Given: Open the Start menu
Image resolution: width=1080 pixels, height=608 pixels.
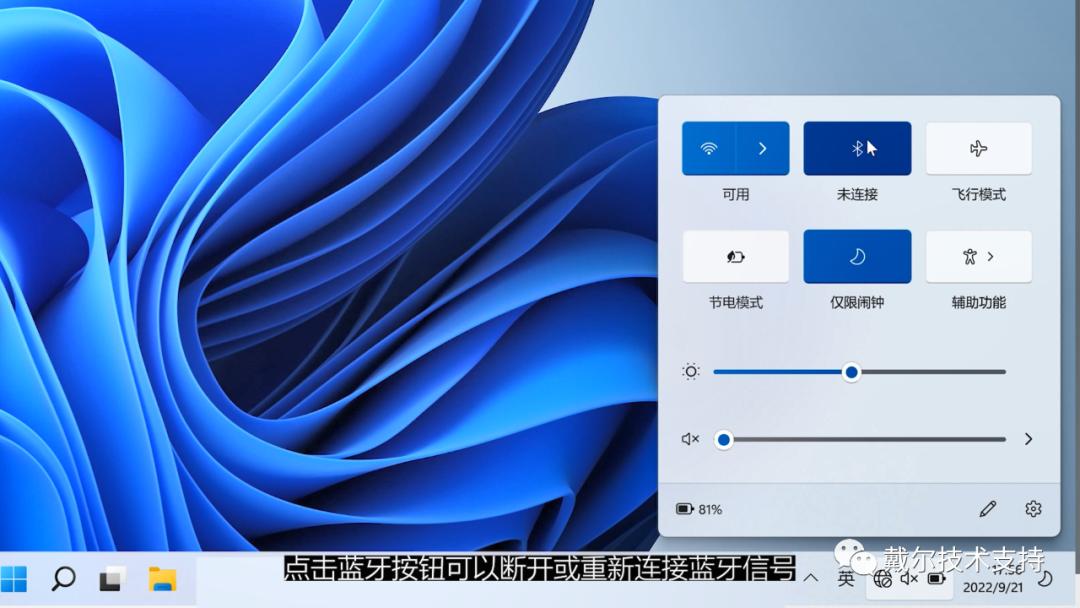Looking at the screenshot, I should point(18,578).
